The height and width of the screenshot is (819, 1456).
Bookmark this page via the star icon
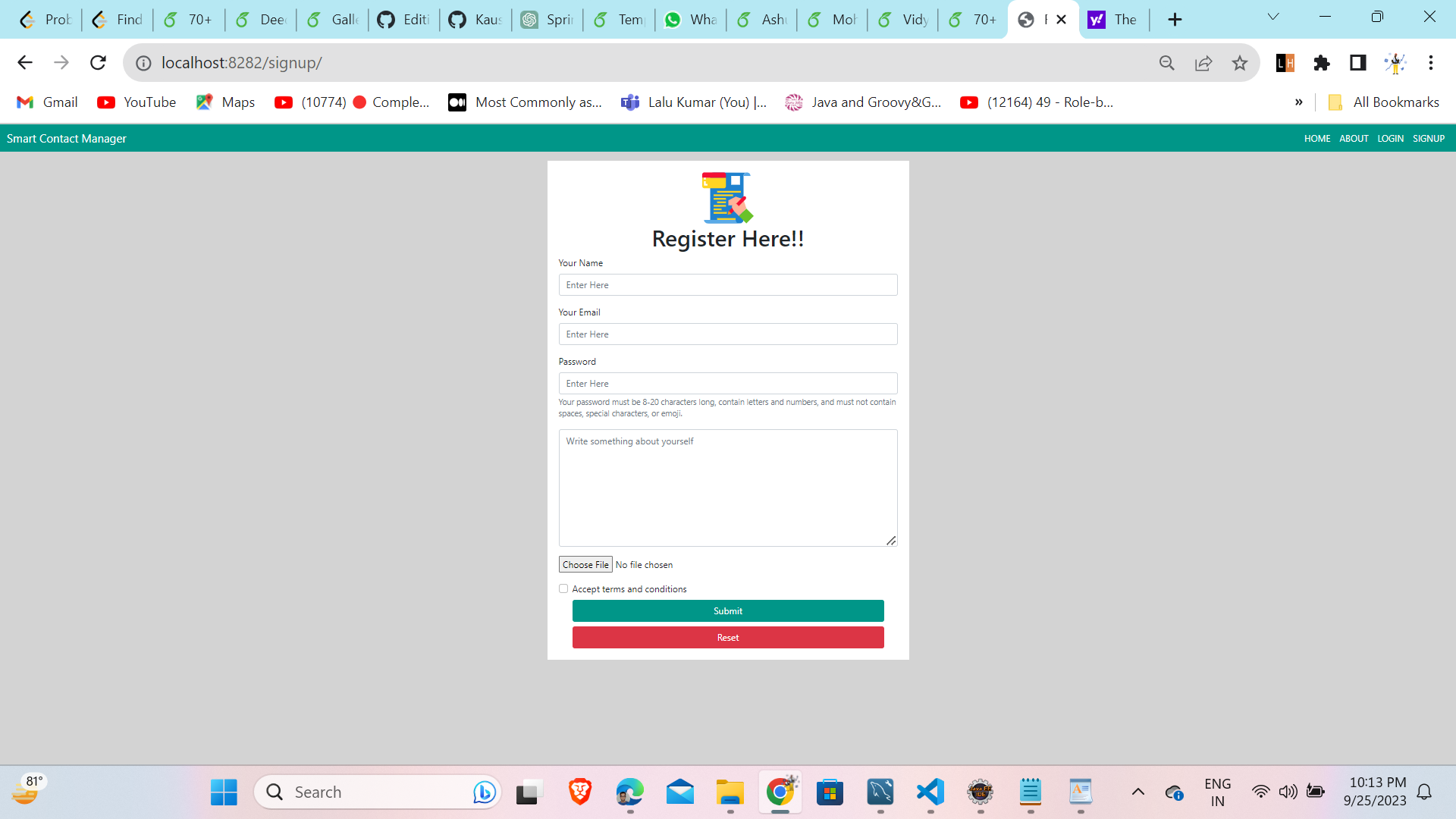click(1240, 63)
